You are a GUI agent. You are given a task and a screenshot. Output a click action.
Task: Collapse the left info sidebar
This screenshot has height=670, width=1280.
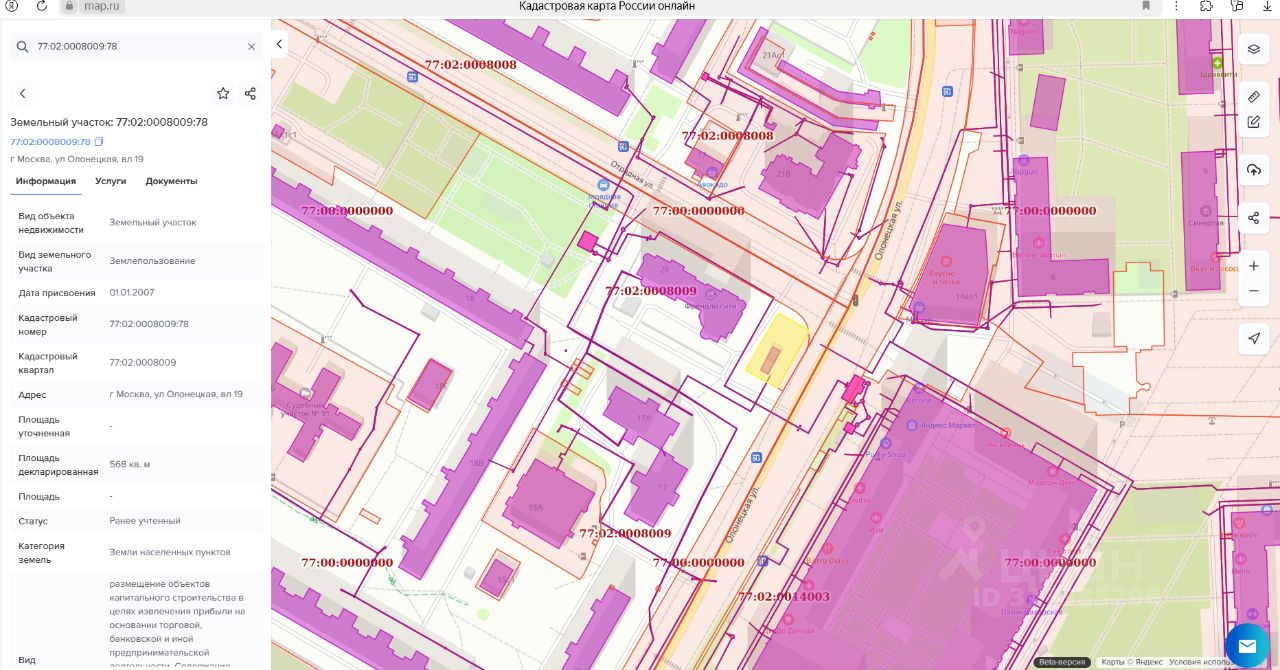pyautogui.click(x=279, y=44)
